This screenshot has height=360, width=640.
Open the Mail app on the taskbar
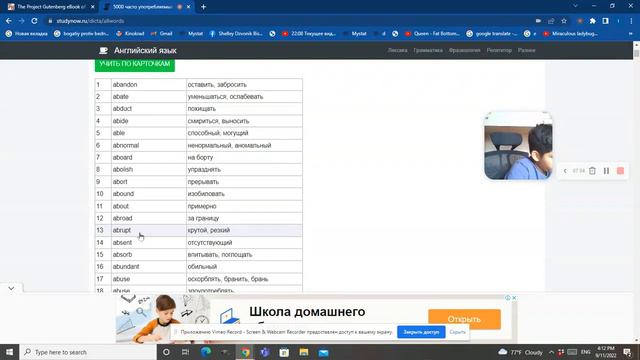point(324,352)
